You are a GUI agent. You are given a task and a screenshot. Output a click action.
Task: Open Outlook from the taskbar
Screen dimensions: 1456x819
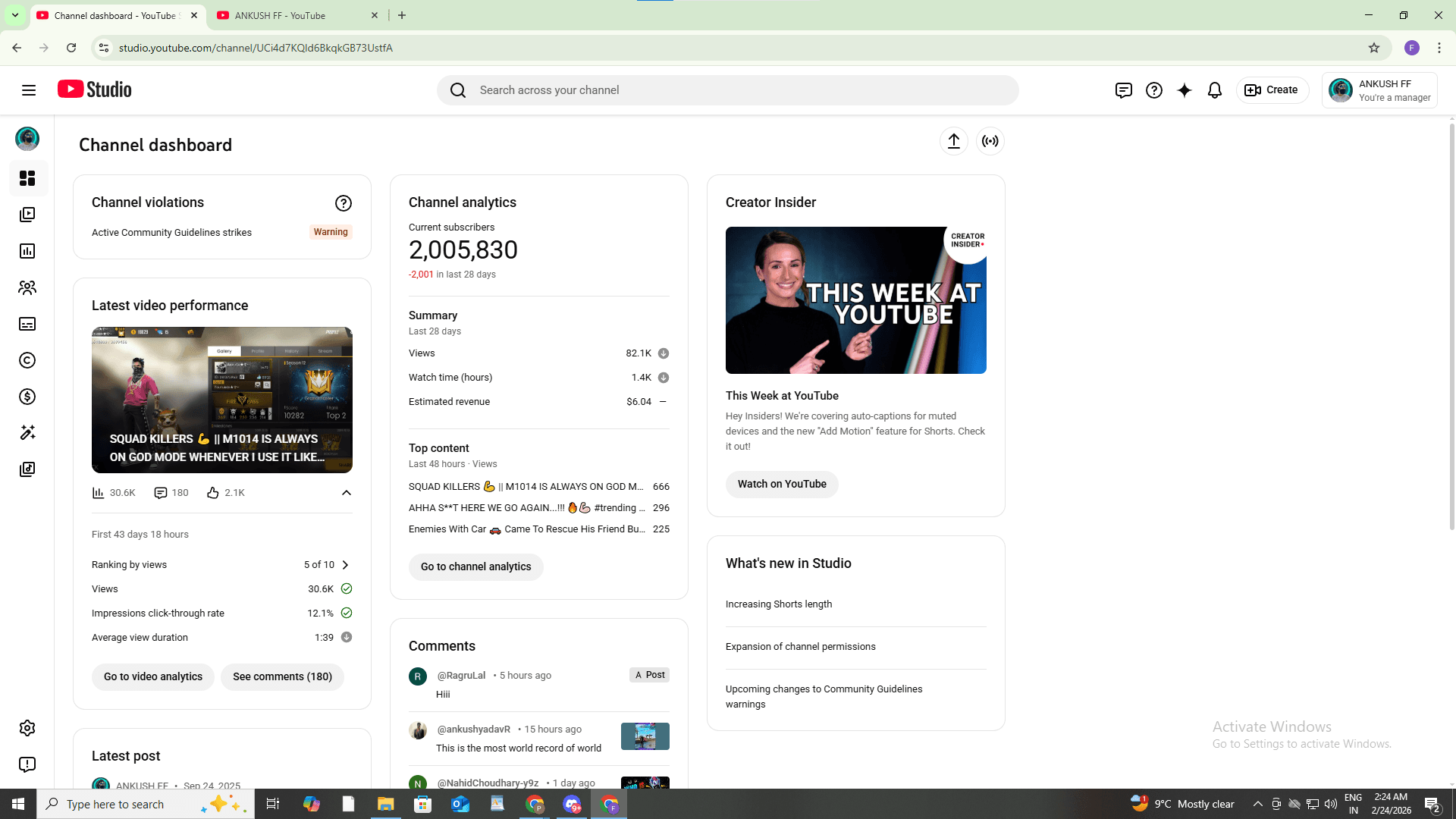(x=460, y=804)
